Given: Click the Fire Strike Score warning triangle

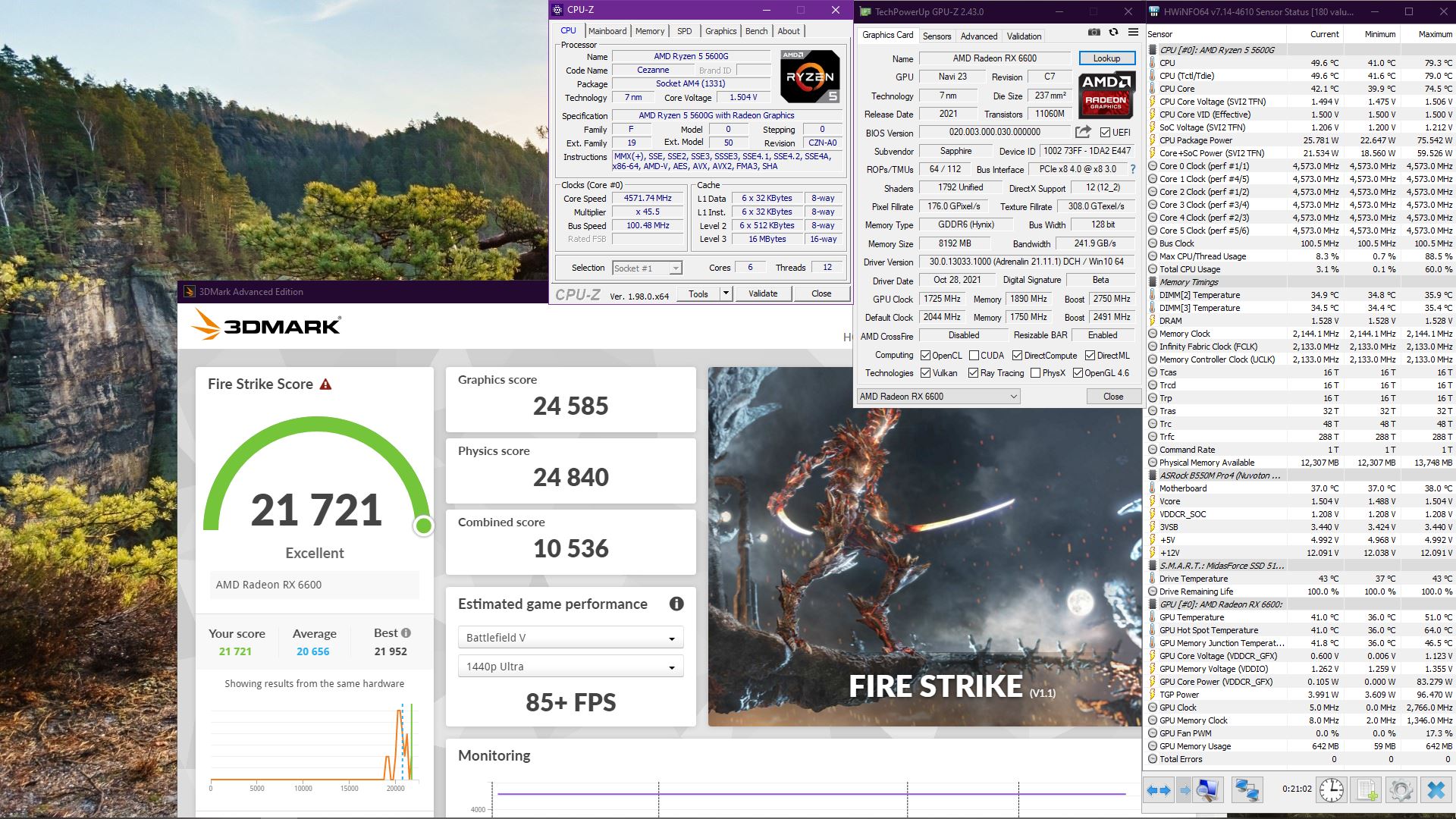Looking at the screenshot, I should pos(325,384).
